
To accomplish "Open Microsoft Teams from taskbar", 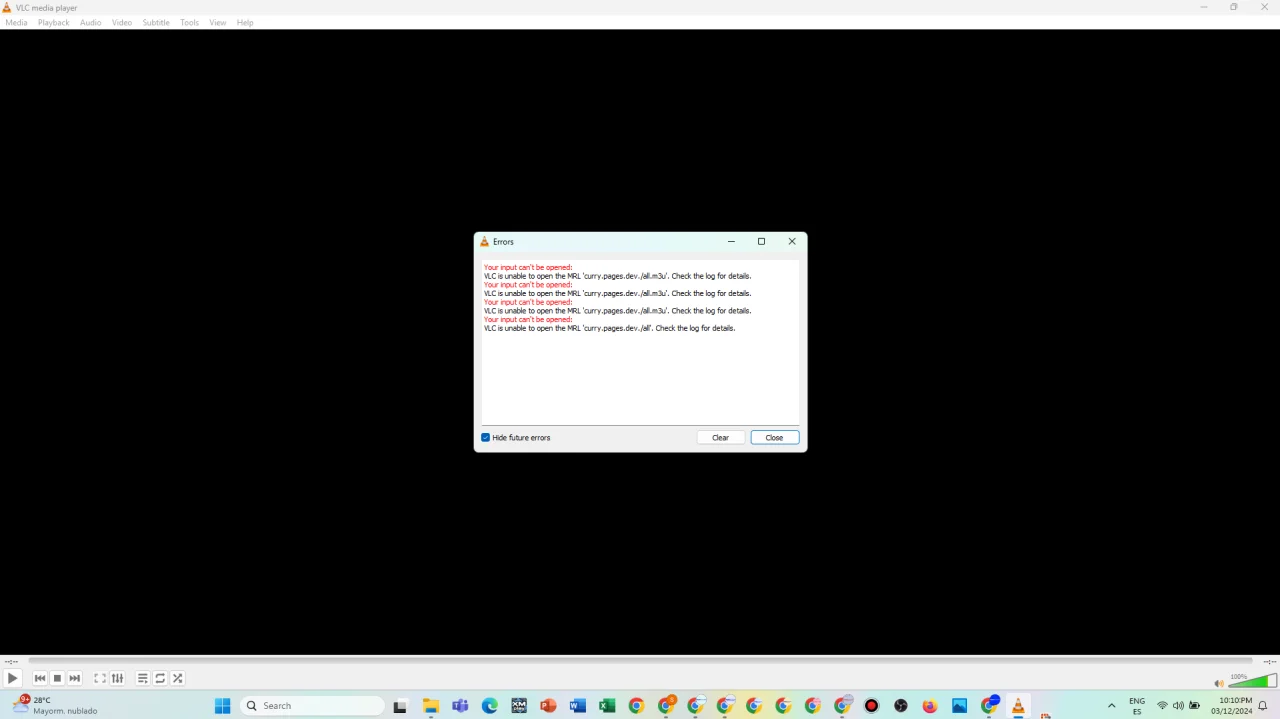I will click(x=460, y=706).
